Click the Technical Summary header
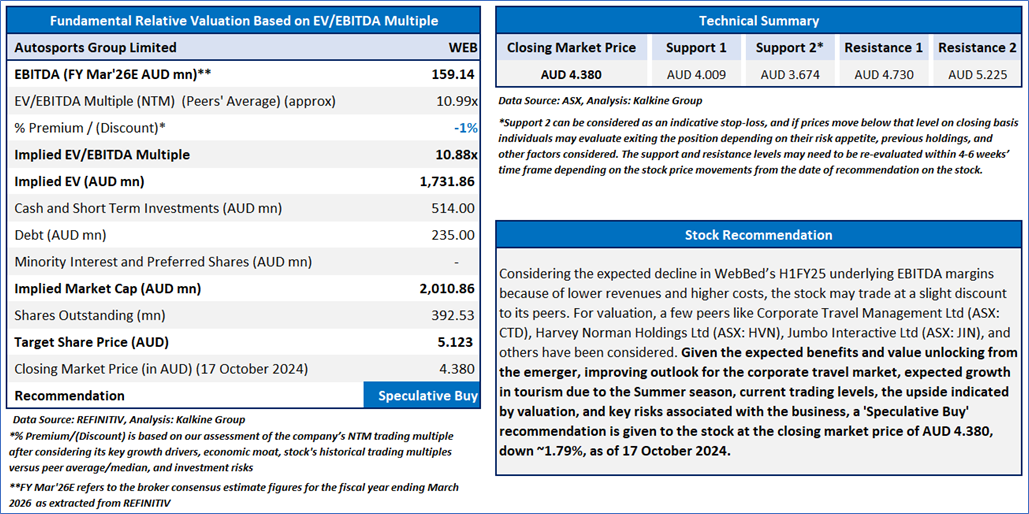The width and height of the screenshot is (1029, 514). (759, 20)
